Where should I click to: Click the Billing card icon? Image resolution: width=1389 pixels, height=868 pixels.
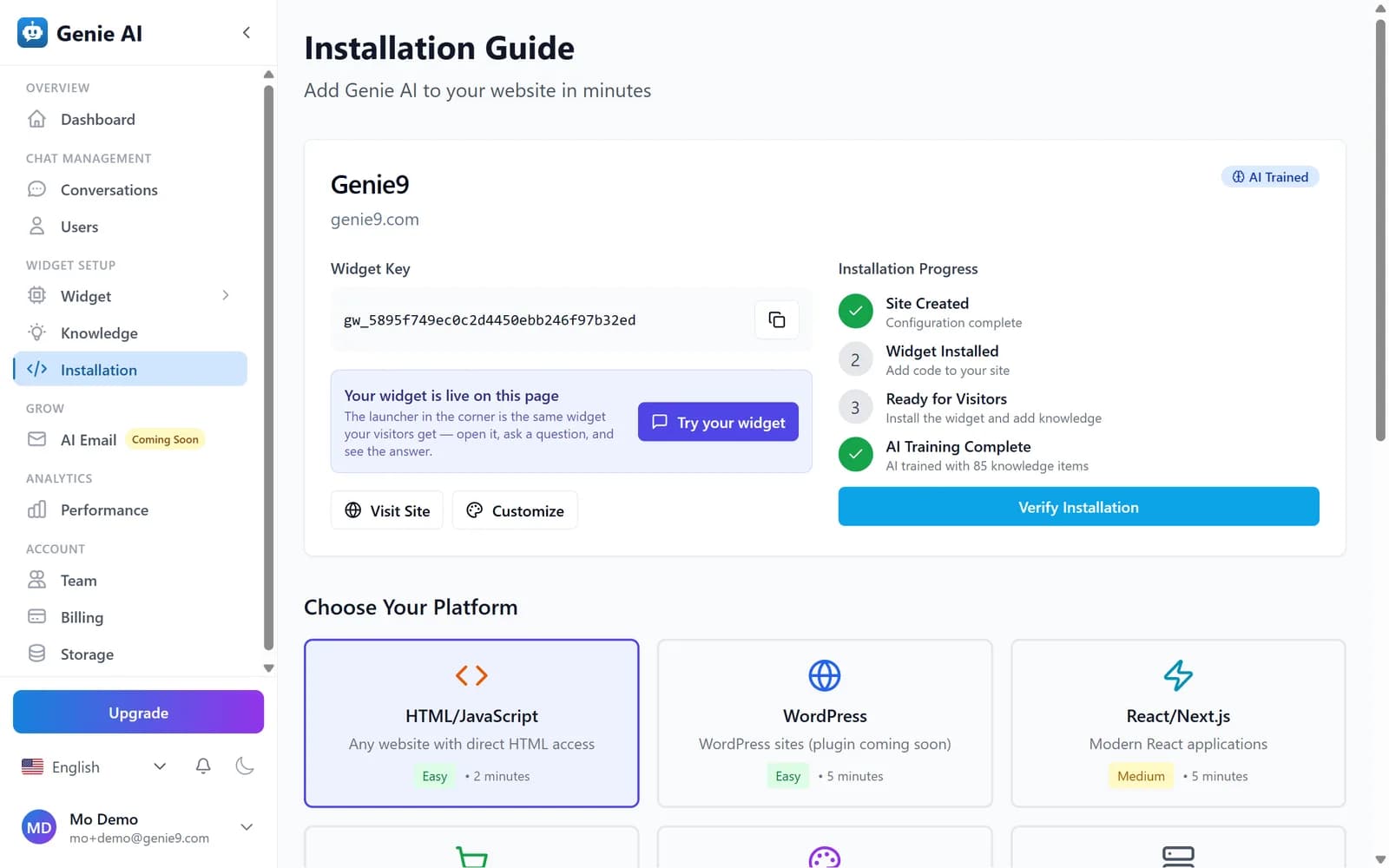click(x=36, y=617)
